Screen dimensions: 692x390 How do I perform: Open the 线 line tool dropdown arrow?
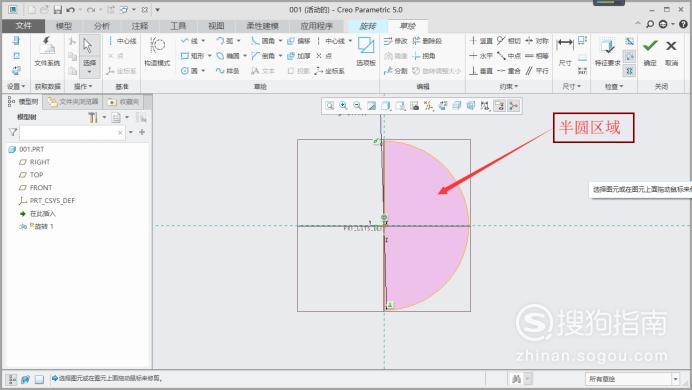click(203, 41)
